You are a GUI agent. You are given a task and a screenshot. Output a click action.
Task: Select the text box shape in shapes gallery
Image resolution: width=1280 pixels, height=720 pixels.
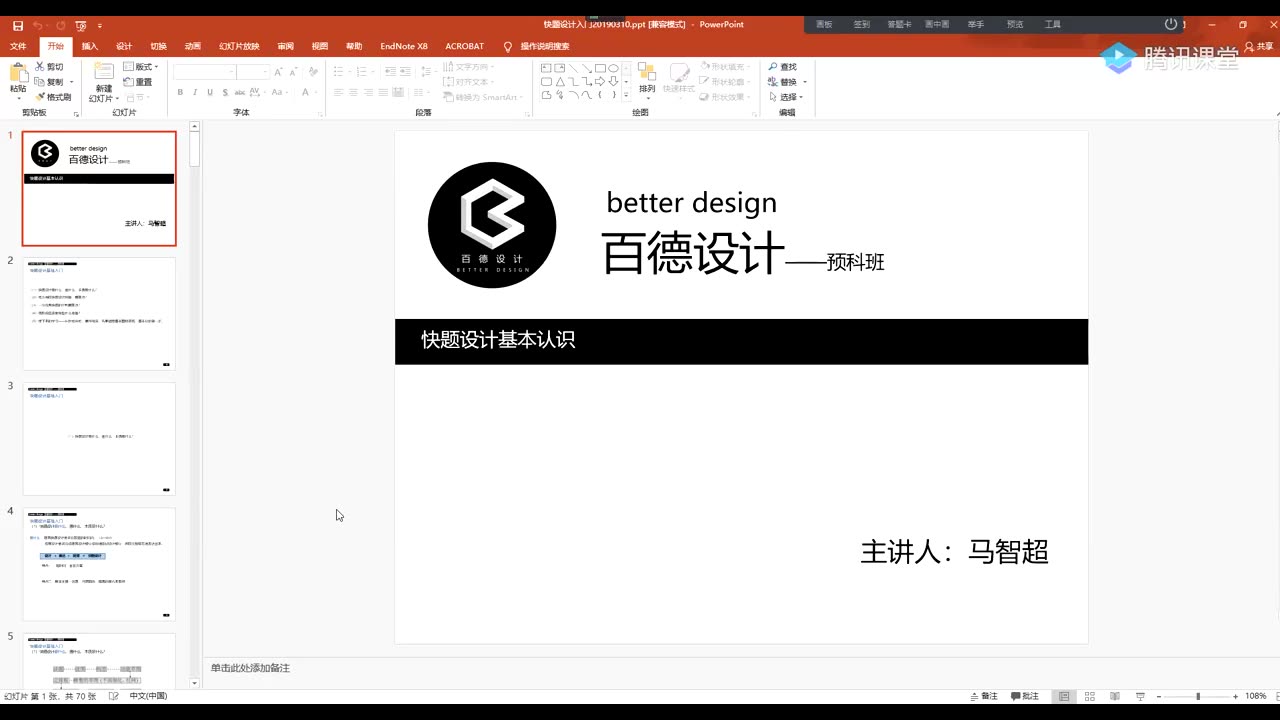pos(547,69)
